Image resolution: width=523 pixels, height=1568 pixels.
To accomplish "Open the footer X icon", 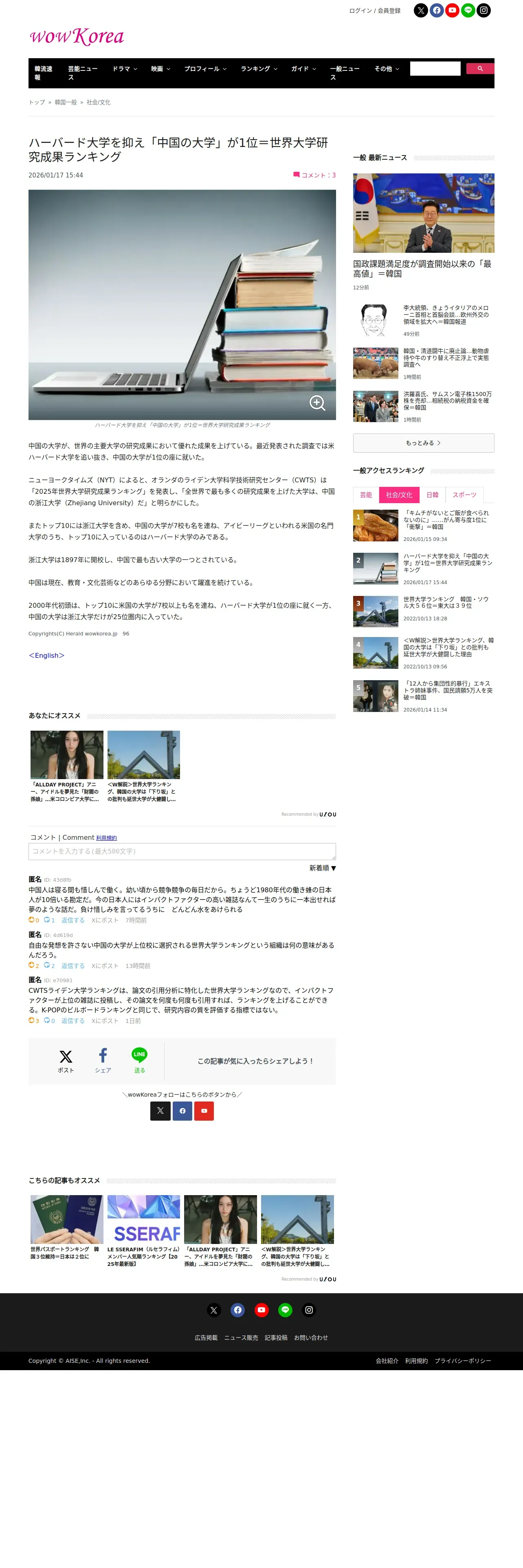I will 214,1310.
